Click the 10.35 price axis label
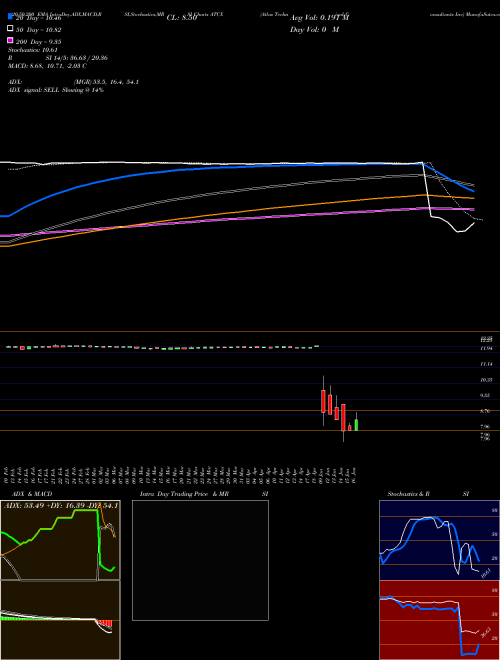 pyautogui.click(x=487, y=380)
